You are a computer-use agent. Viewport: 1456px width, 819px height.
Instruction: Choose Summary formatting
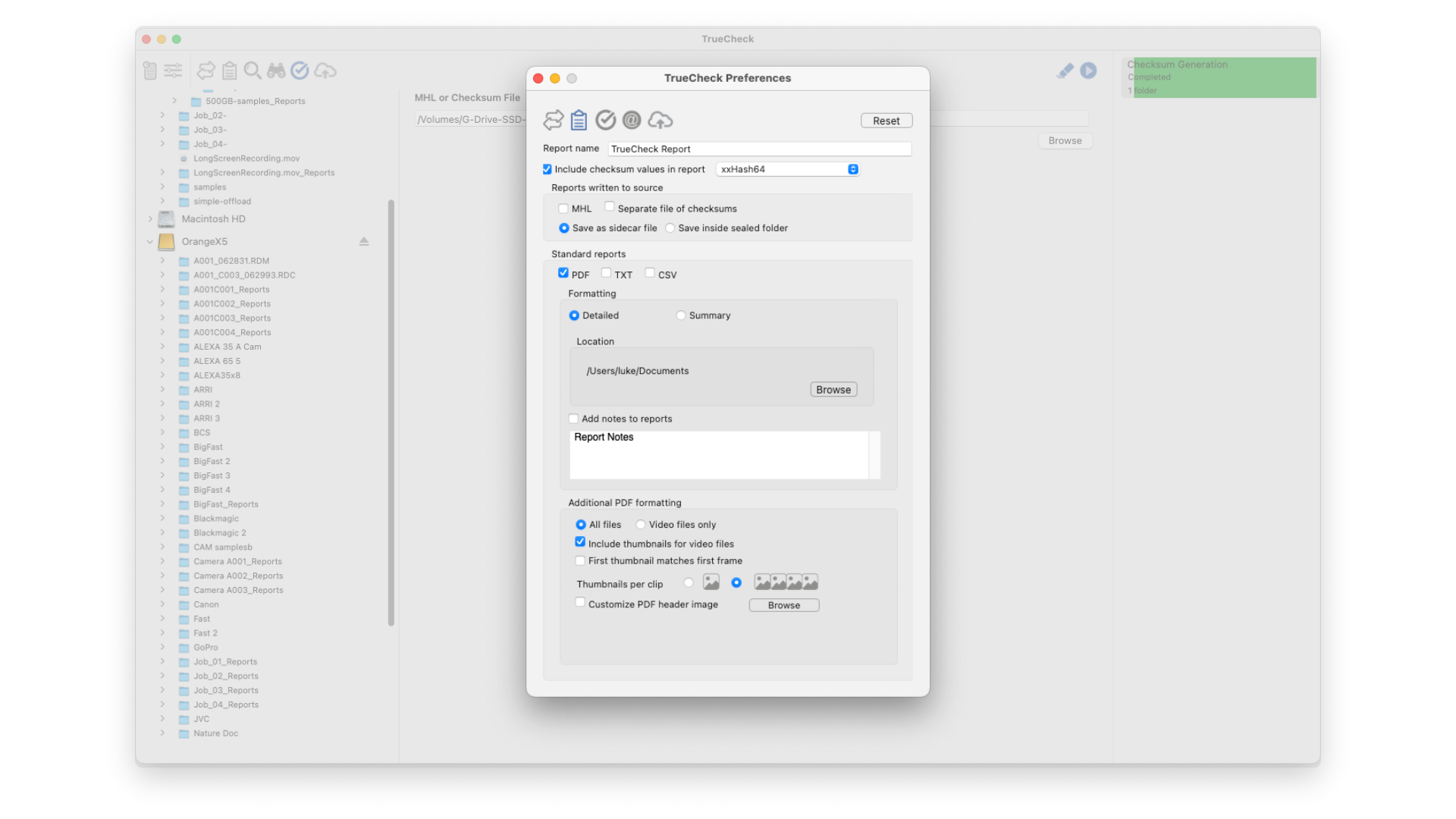click(x=680, y=315)
